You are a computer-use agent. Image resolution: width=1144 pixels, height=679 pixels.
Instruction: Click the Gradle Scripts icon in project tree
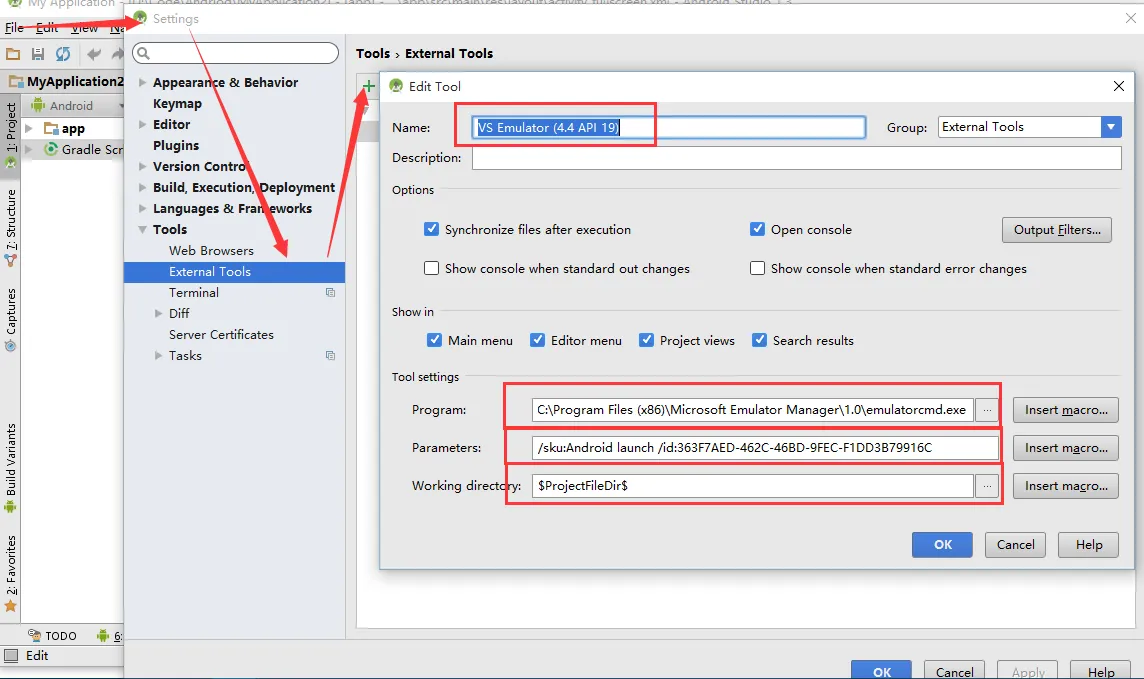tap(51, 150)
